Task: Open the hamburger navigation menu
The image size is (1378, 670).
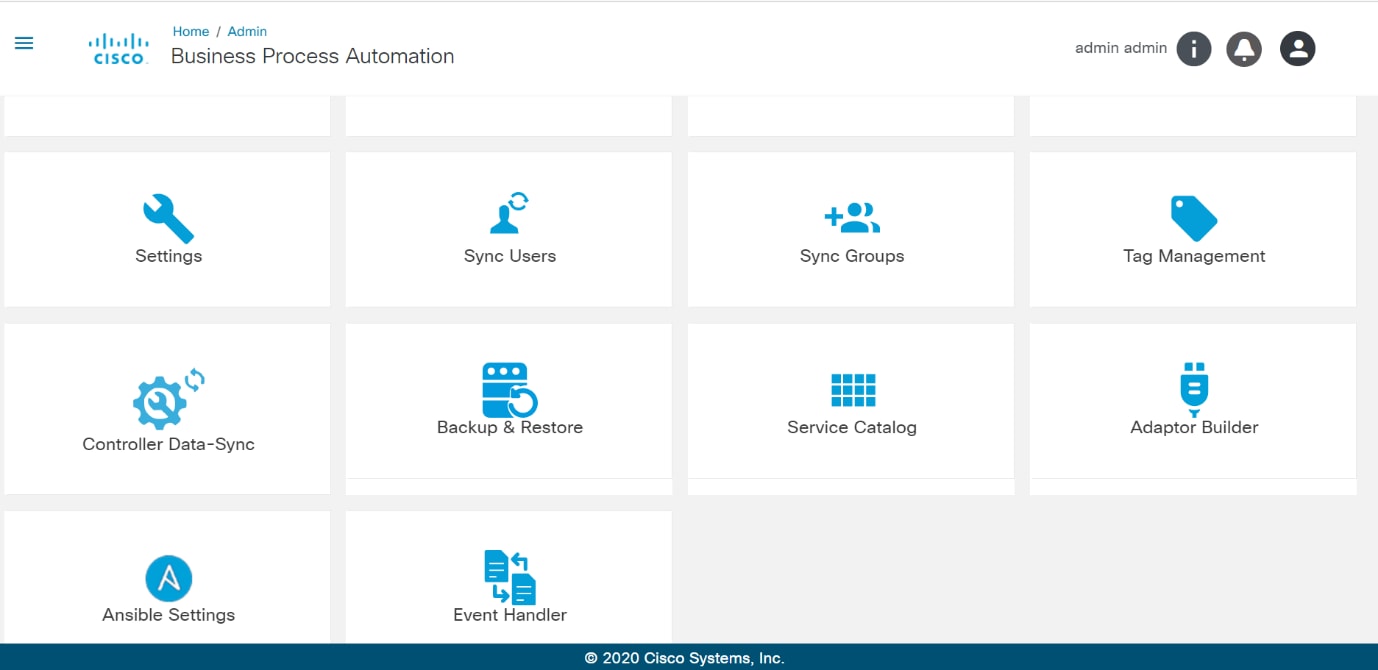Action: (24, 43)
